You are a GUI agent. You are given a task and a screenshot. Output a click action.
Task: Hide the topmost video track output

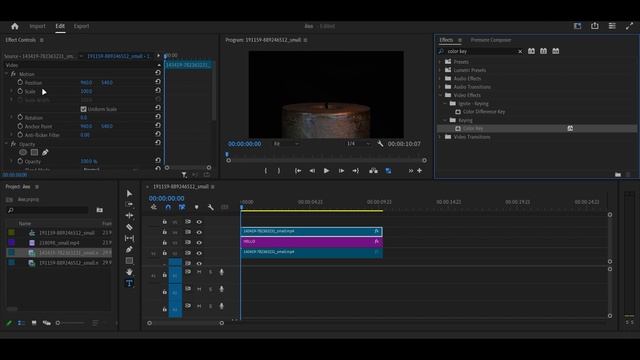click(x=199, y=222)
